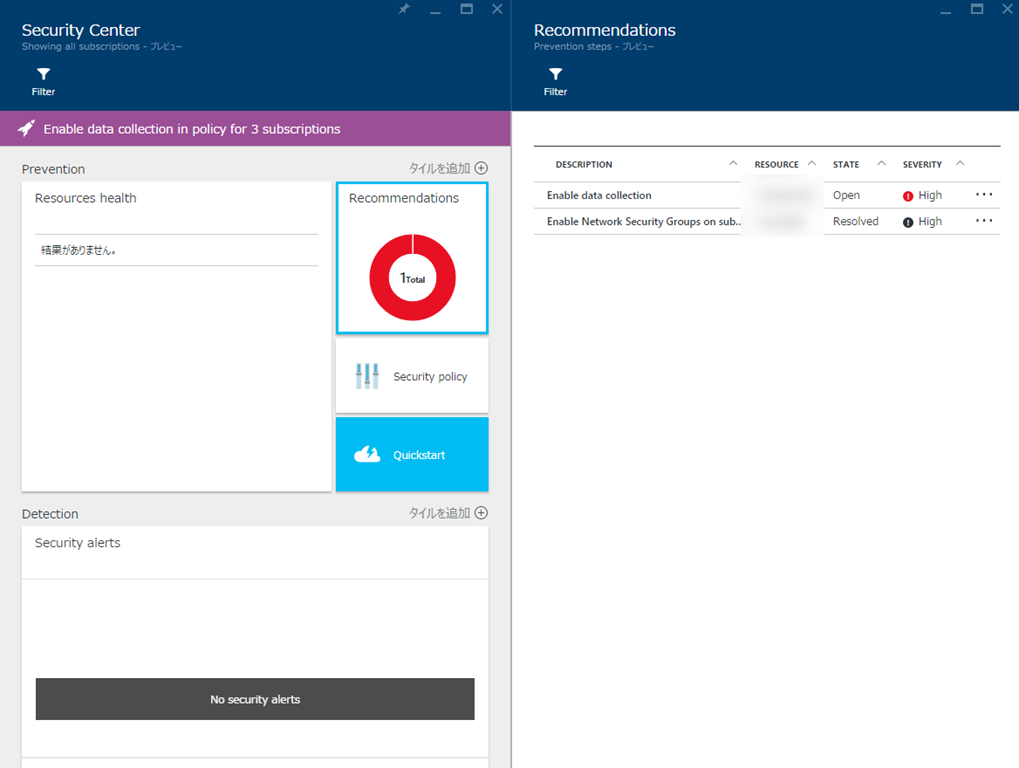Select Enable Network Security Groups on sub.. row
1019x768 pixels.
(767, 222)
